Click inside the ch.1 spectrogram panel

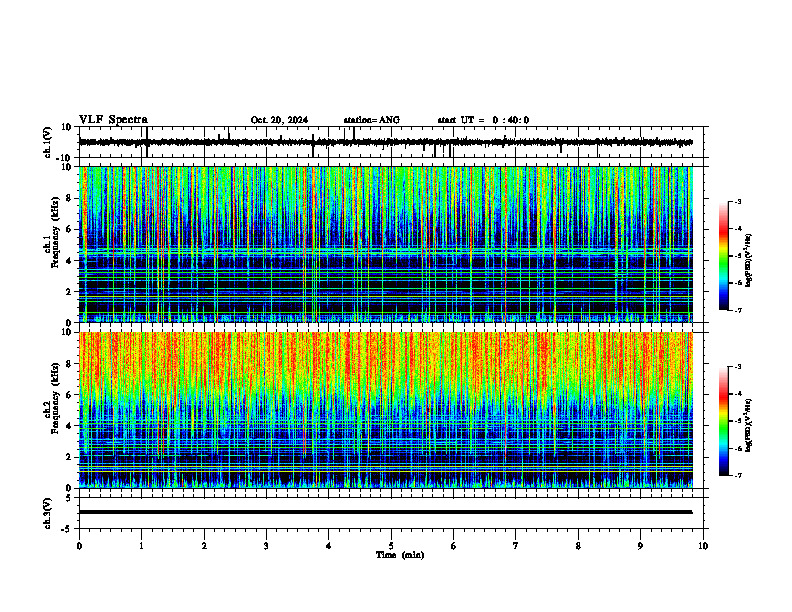(386, 244)
